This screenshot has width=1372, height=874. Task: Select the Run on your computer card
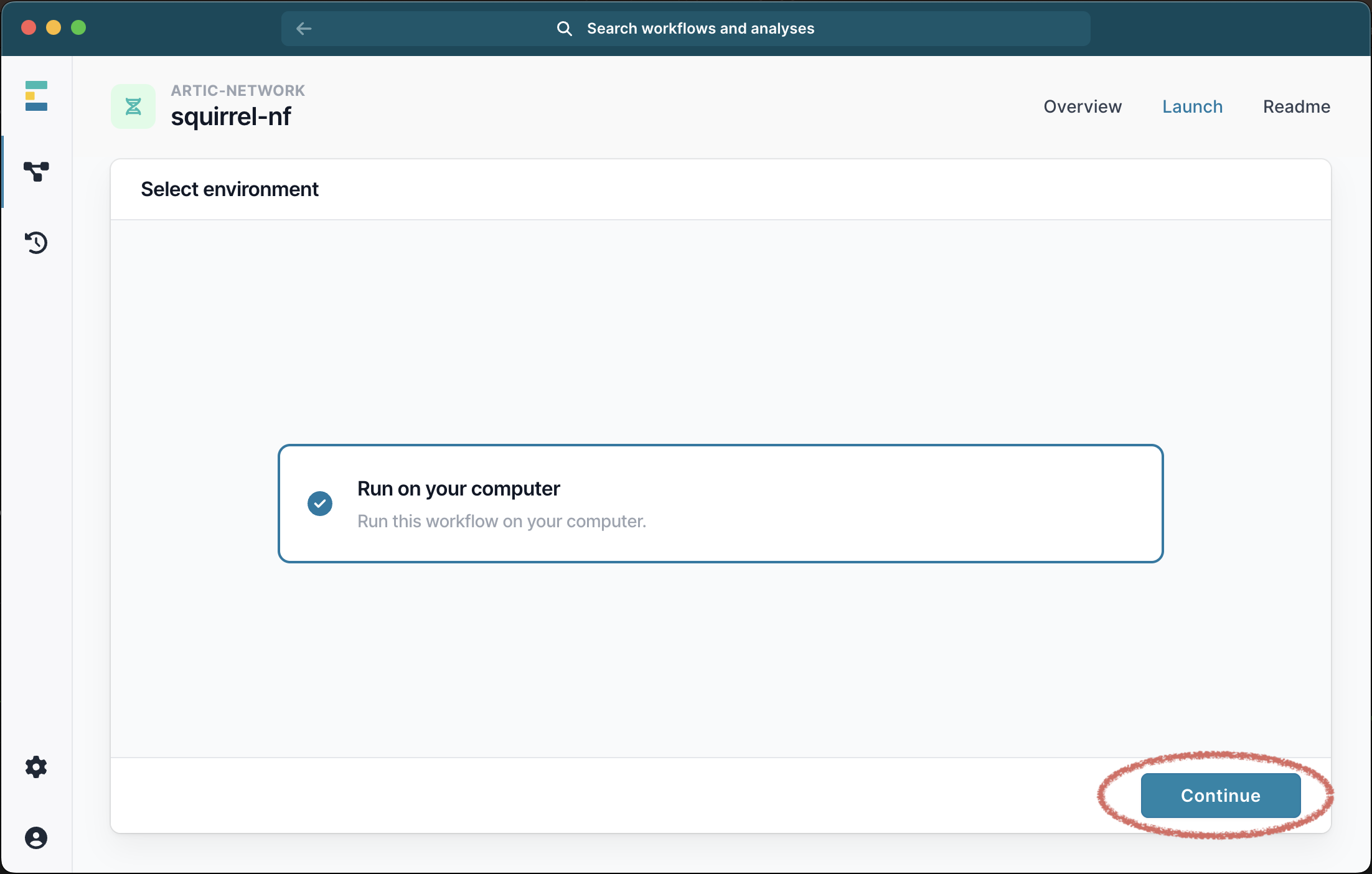[x=720, y=504]
